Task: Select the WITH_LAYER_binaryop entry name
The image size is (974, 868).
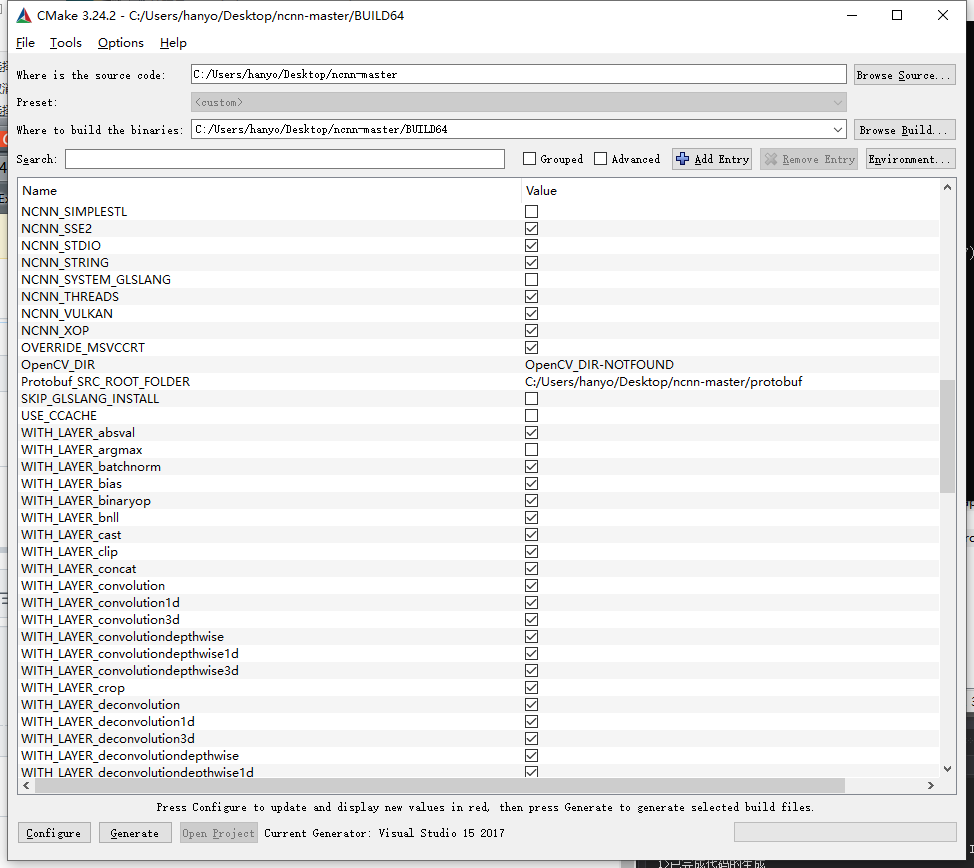Action: click(86, 501)
